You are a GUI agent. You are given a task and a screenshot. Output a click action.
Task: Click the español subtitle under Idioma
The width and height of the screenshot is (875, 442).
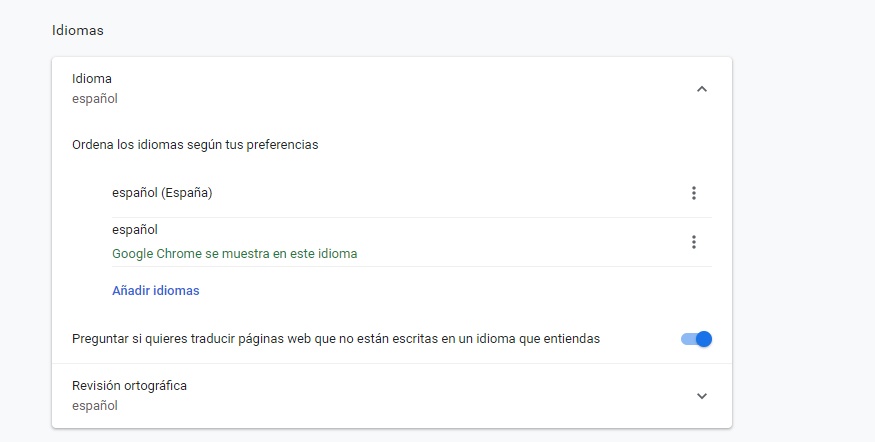95,99
